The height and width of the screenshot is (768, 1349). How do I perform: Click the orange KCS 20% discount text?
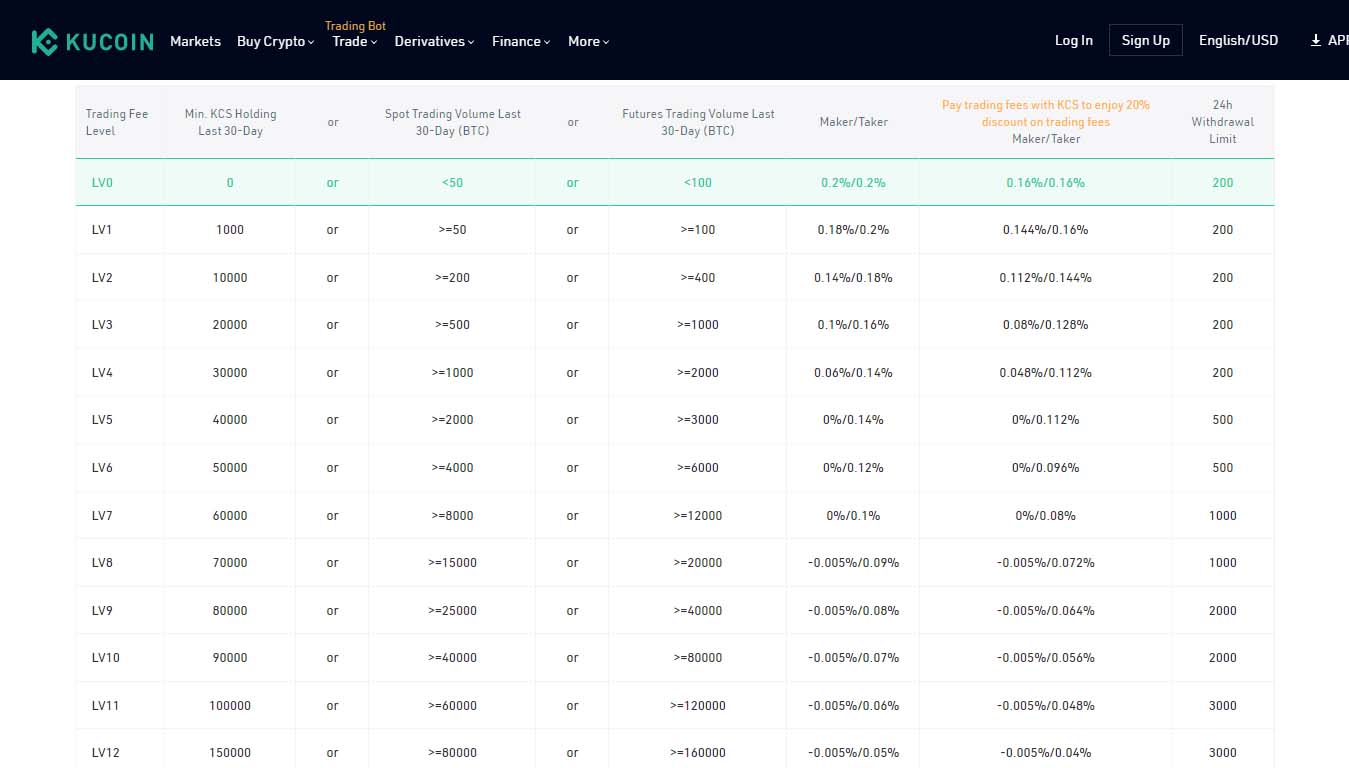pos(1046,113)
